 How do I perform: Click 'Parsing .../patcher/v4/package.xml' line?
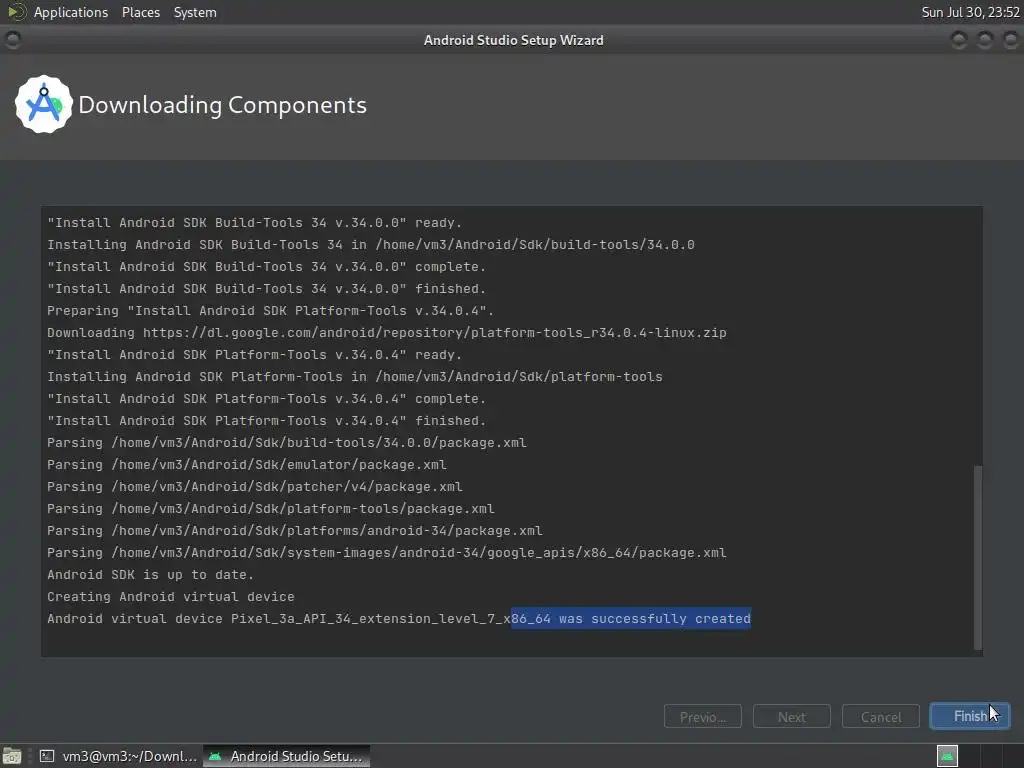coord(255,487)
